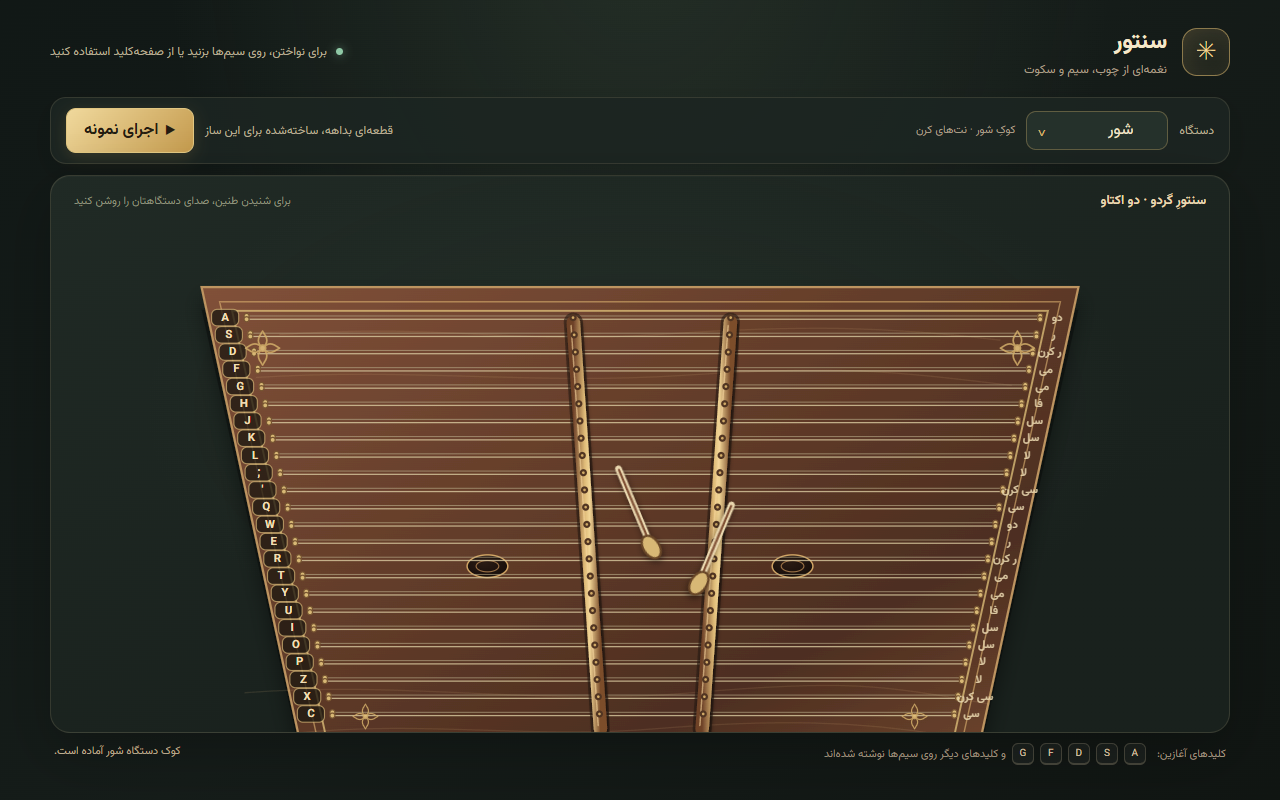Strike the string key A on the santur

(225, 318)
